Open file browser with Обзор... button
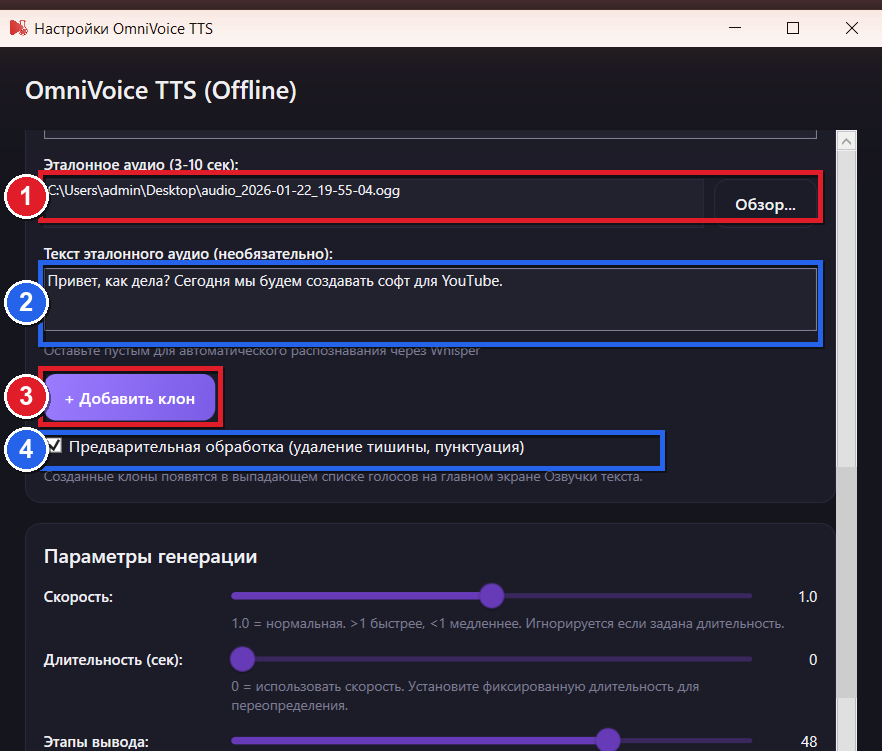 click(x=765, y=204)
